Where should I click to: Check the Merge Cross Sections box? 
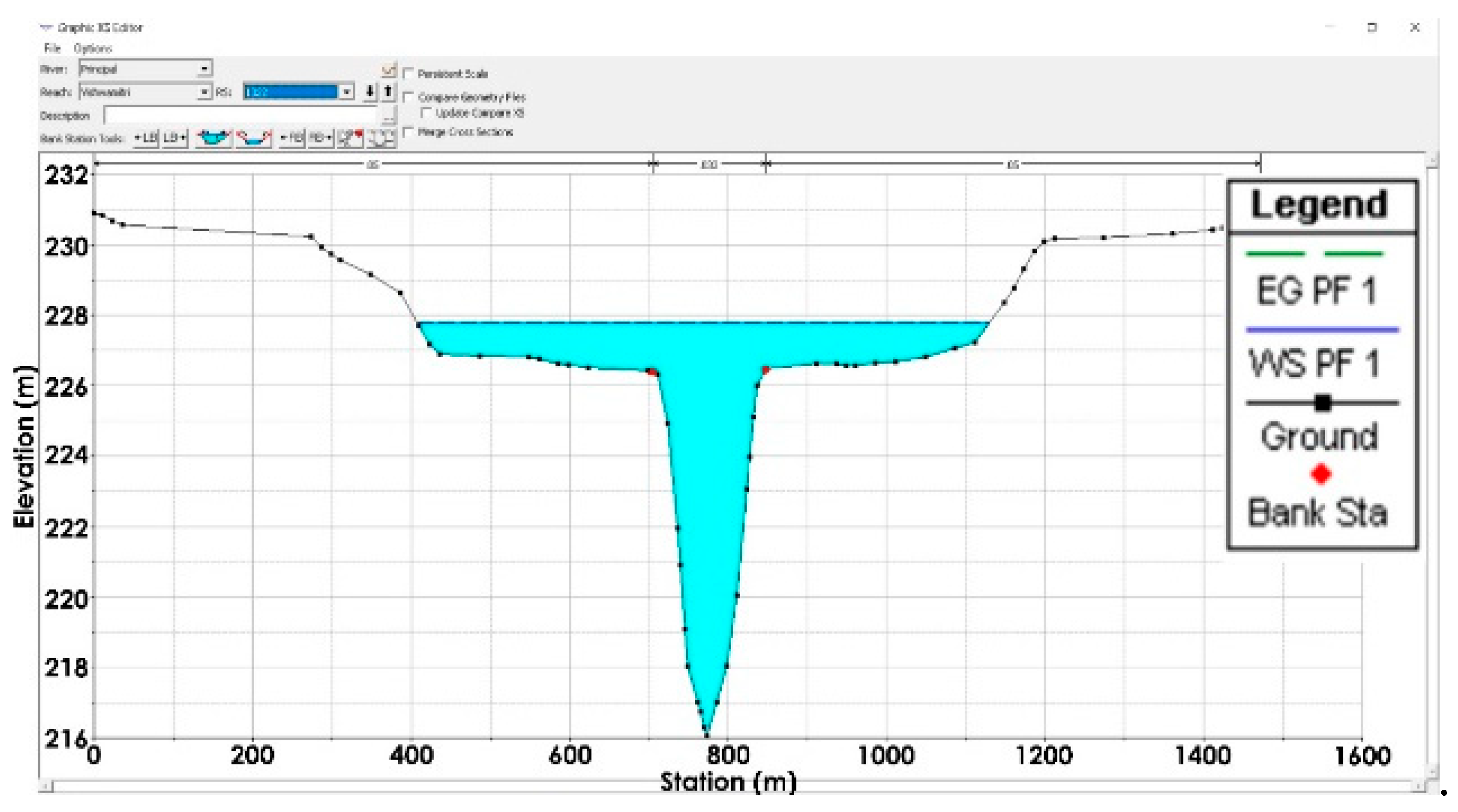408,132
